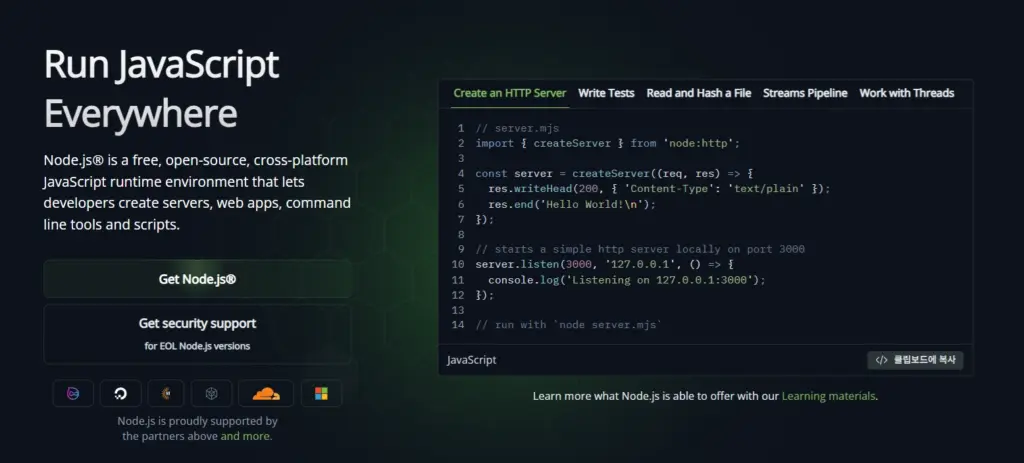Screen dimensions: 1024x463
Task: Click the Get Node.js® button
Action: pyautogui.click(x=197, y=279)
